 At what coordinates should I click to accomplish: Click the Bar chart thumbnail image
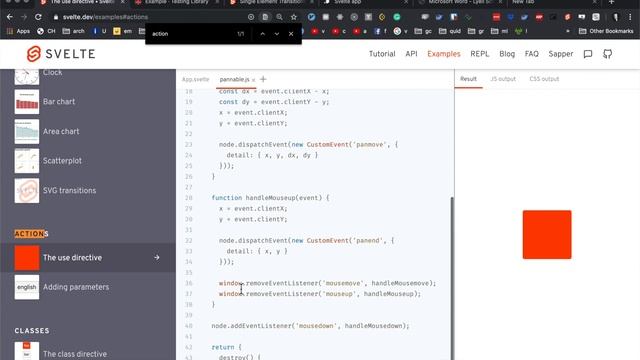point(27,102)
